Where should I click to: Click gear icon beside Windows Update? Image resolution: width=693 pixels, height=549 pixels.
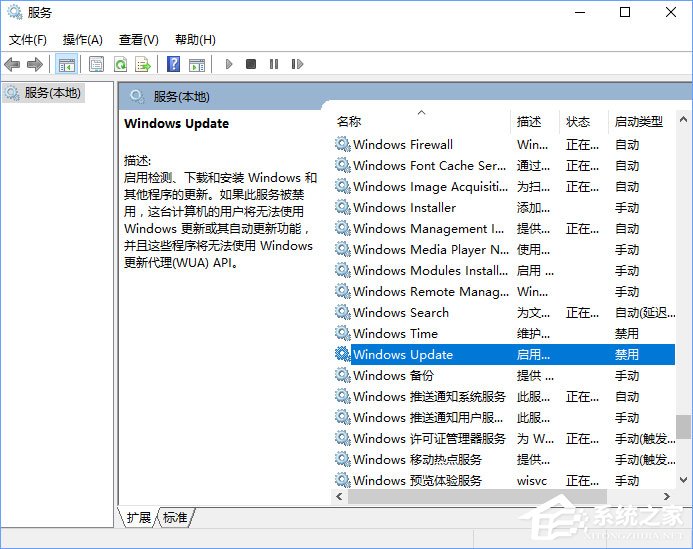coord(342,354)
